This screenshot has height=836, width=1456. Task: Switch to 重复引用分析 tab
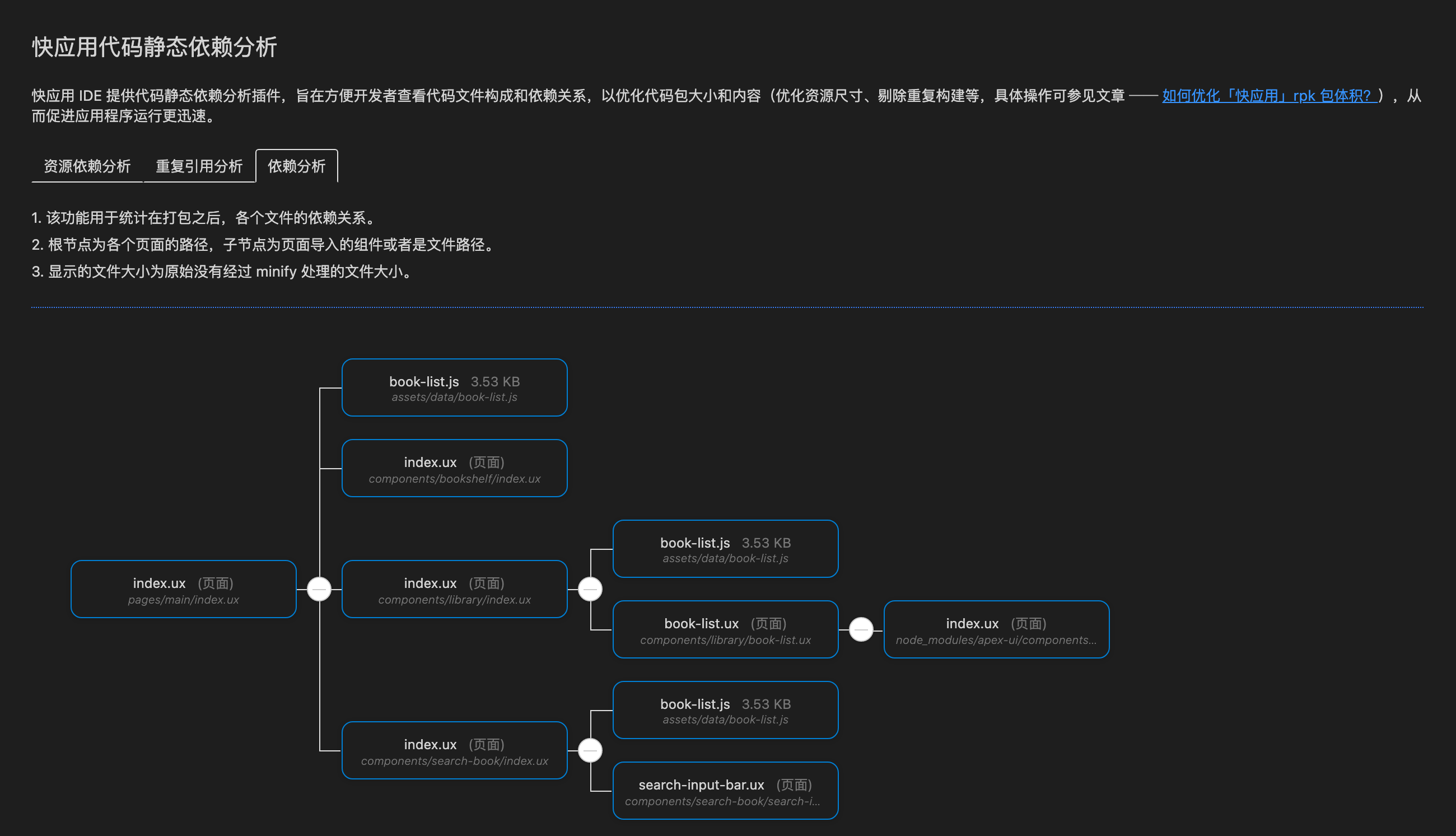coord(199,166)
